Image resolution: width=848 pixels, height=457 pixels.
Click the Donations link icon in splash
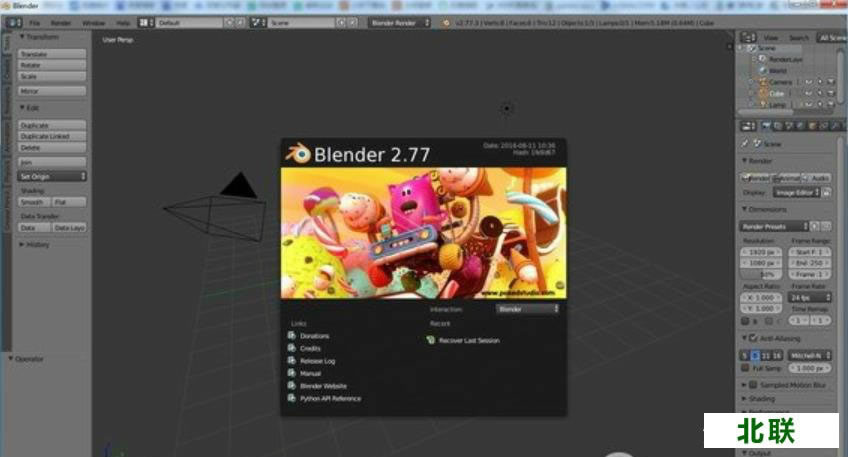pos(292,335)
